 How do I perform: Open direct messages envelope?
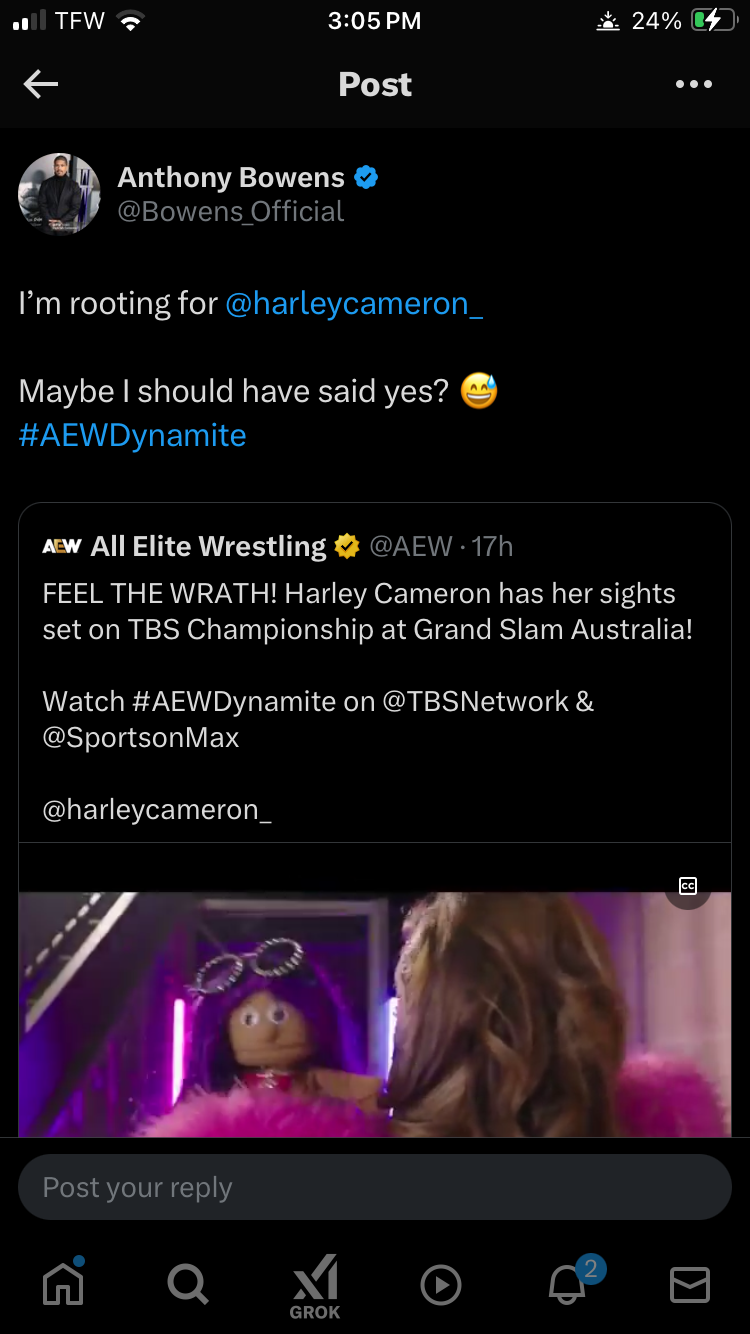click(x=690, y=1285)
